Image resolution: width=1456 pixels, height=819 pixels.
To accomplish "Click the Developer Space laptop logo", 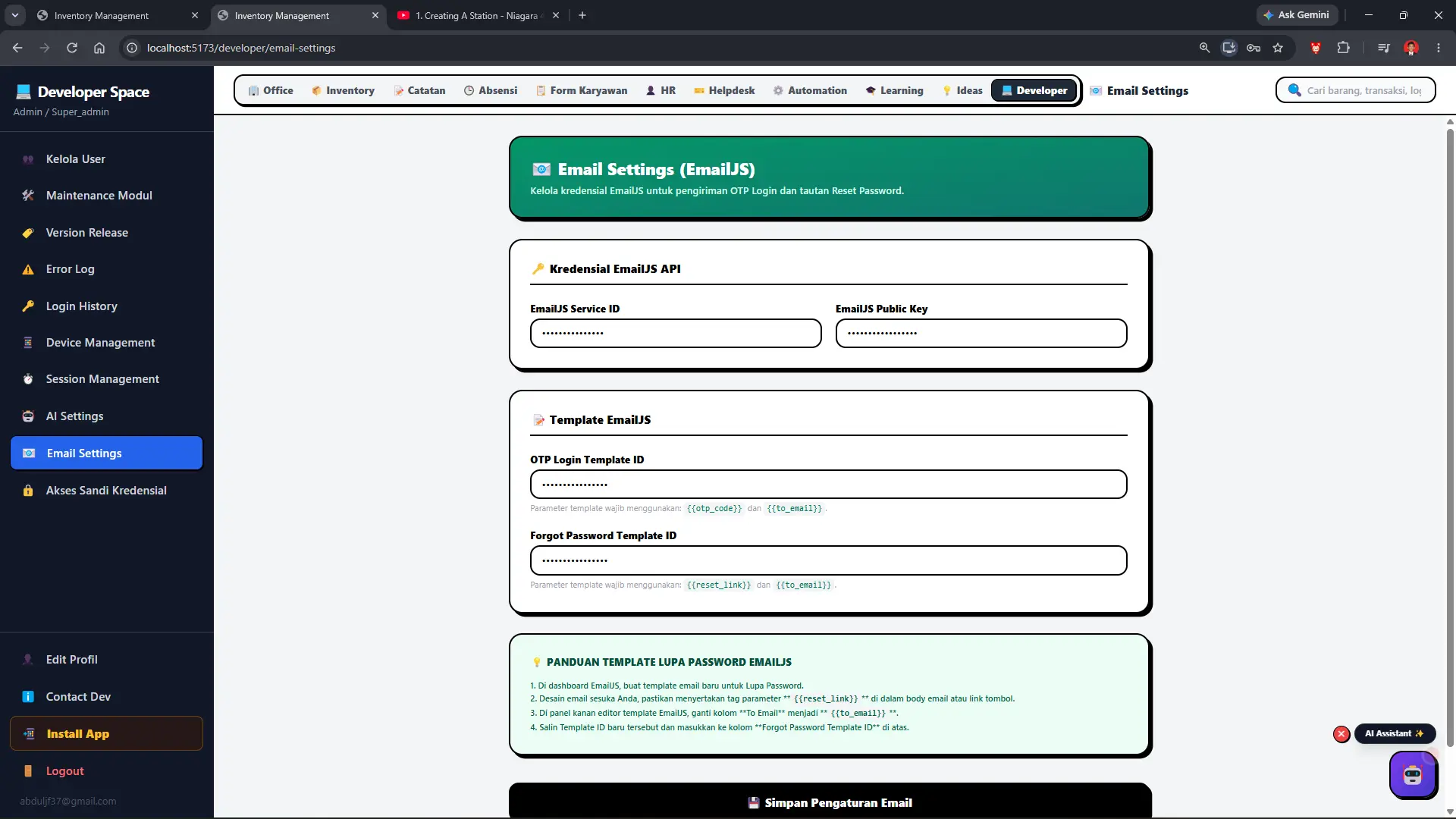I will click(24, 92).
